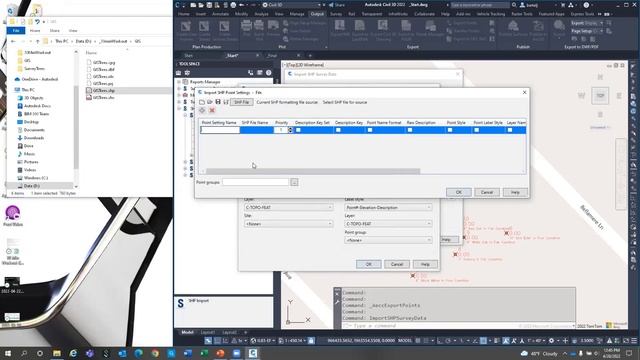Click the PowerPoint icon in the taskbar
This screenshot has width=640, height=360.
tap(220, 353)
